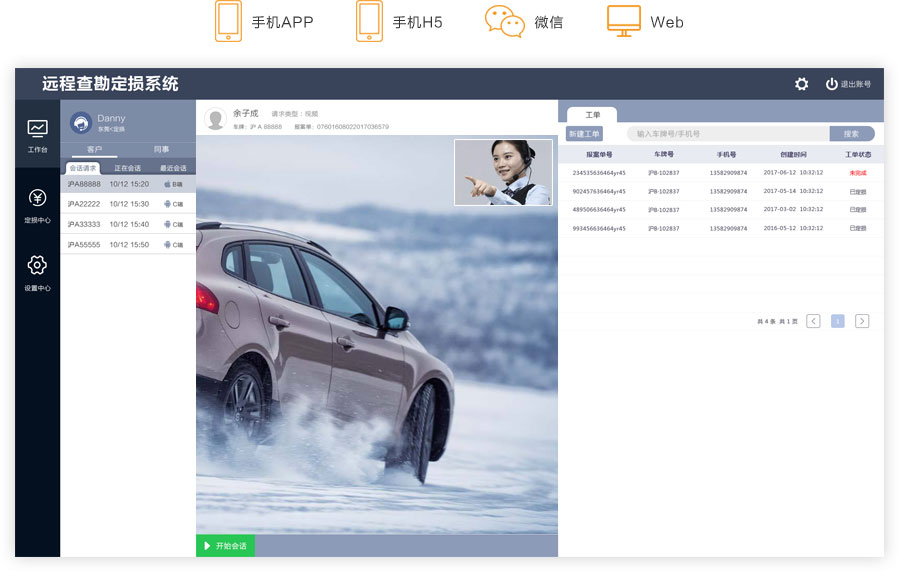Click the 搜索 search button
This screenshot has height=572, width=899.
click(x=851, y=134)
